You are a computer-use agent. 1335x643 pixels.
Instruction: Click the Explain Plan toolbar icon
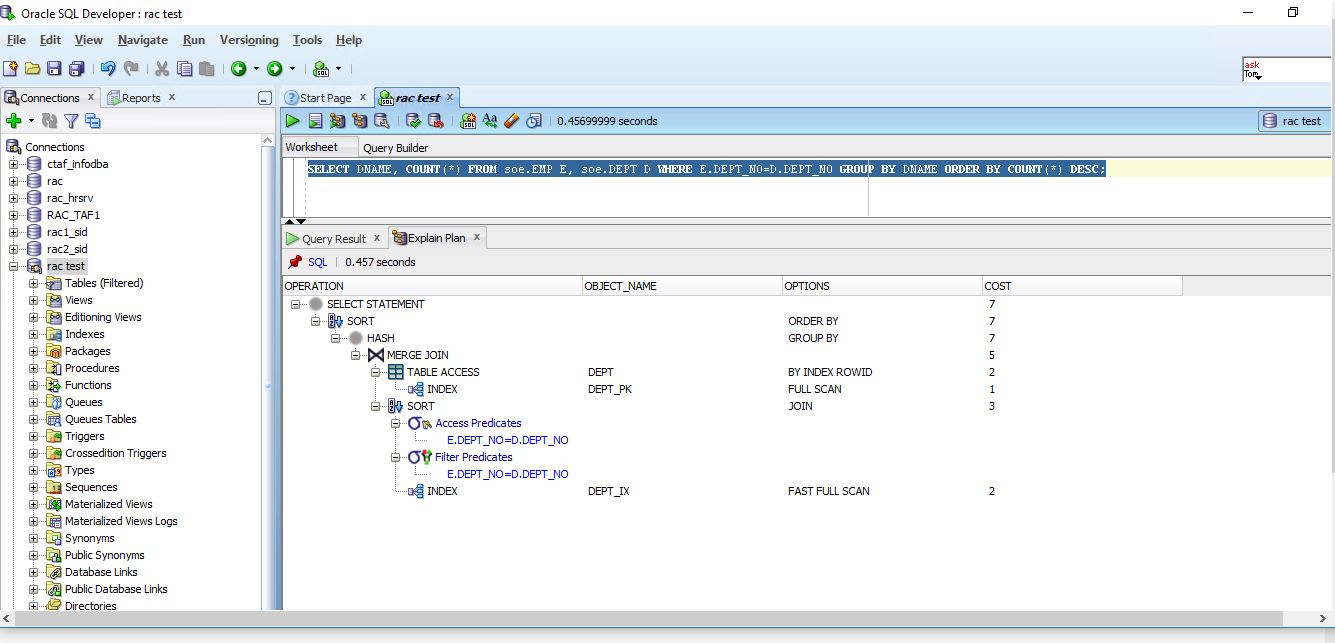[337, 121]
